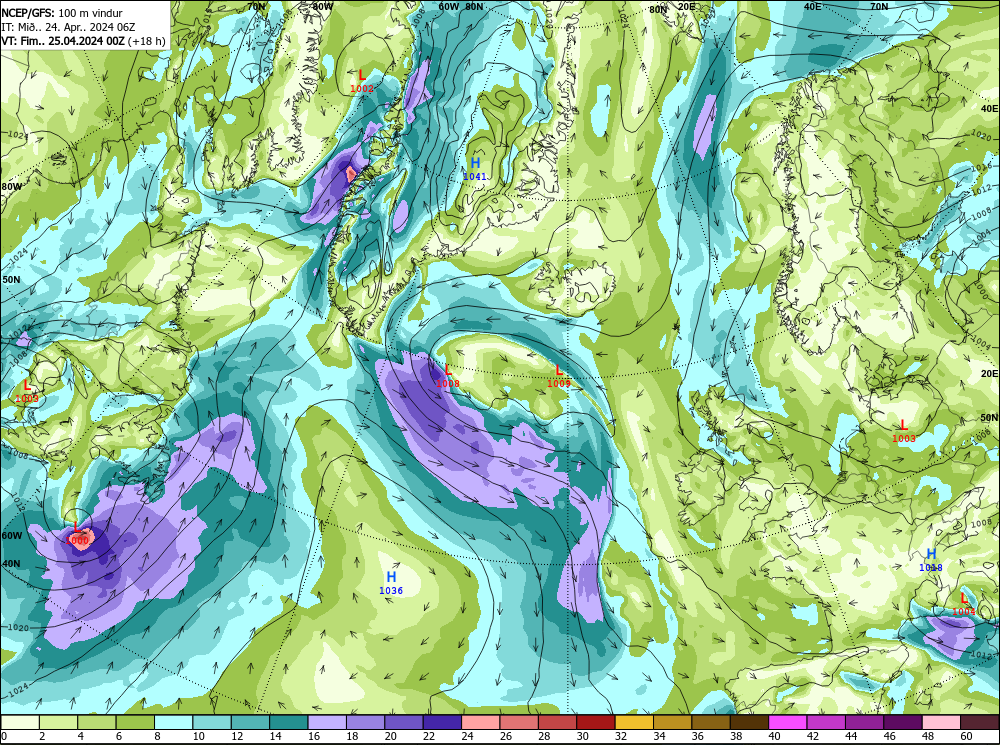Click the 60W 80N grid label
Screen dimensions: 1000x745
[461, 6]
